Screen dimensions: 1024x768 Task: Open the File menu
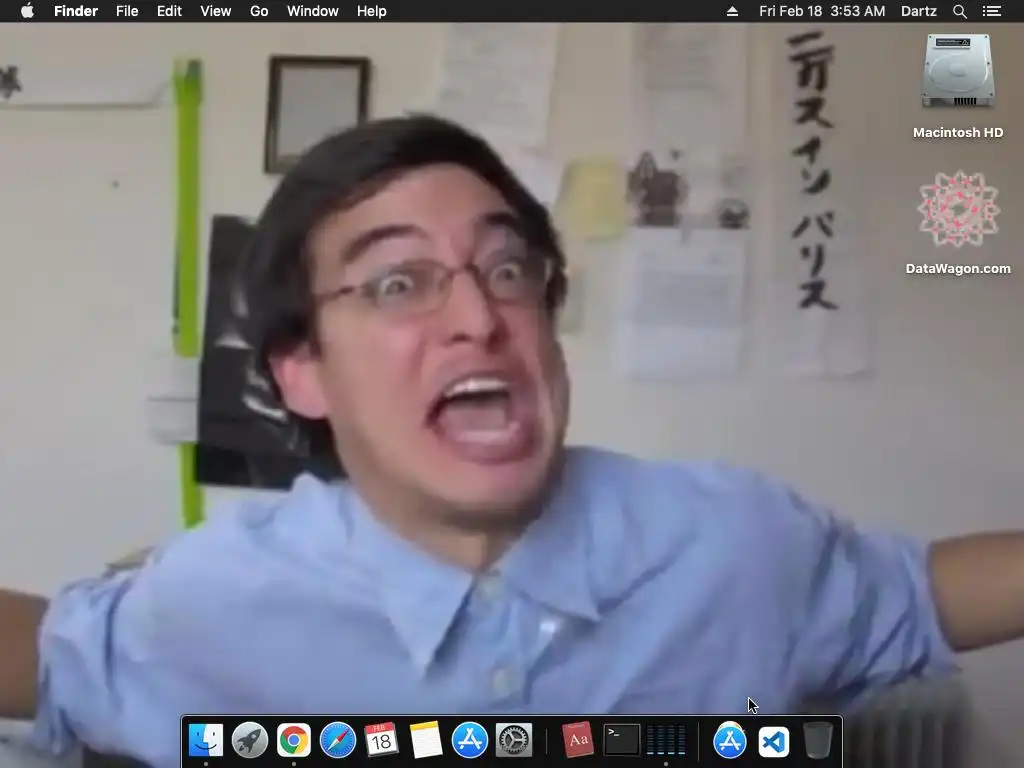coord(127,11)
